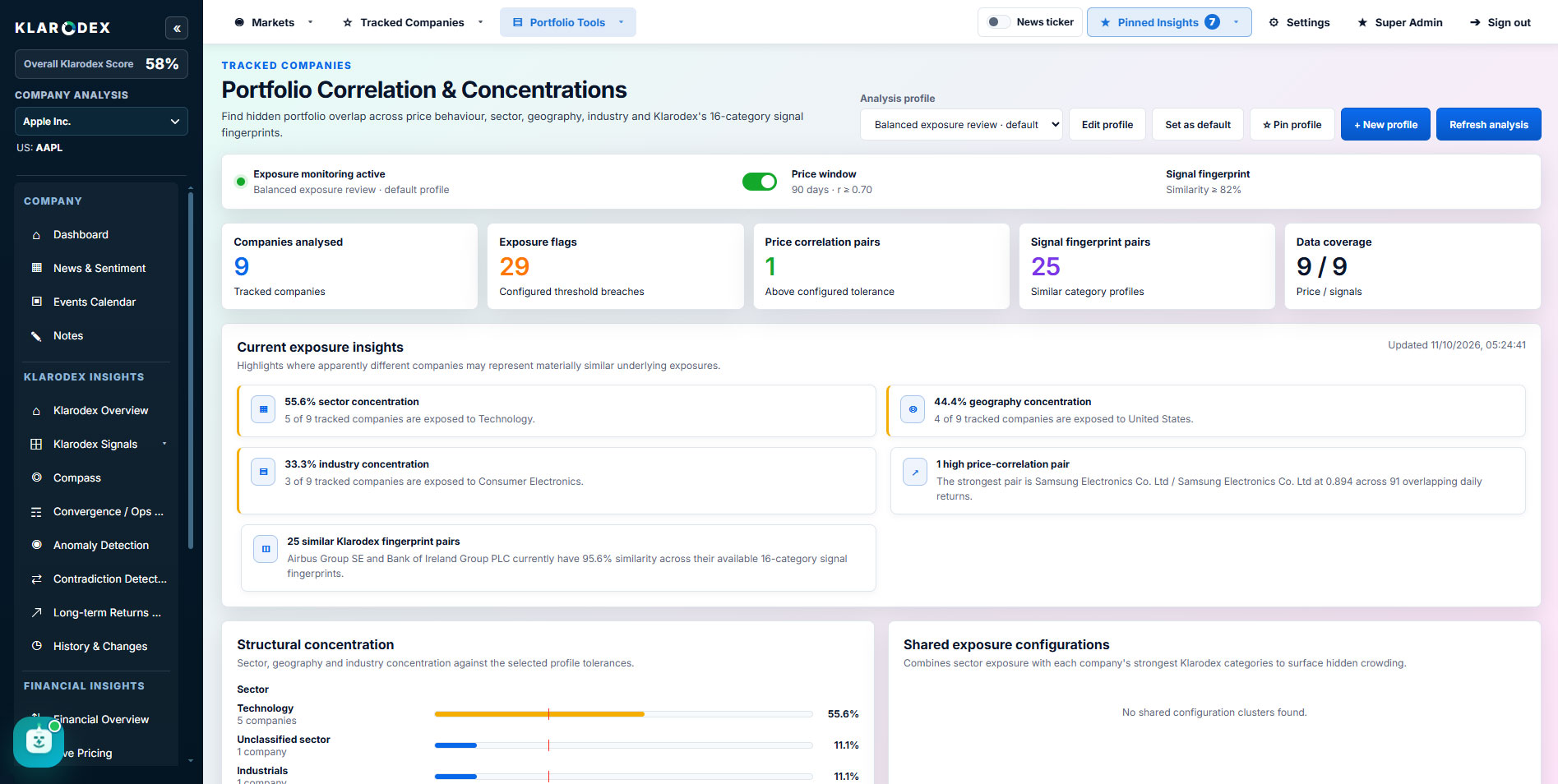Click the Contradiction Detection arrows icon
The image size is (1558, 784).
[36, 579]
